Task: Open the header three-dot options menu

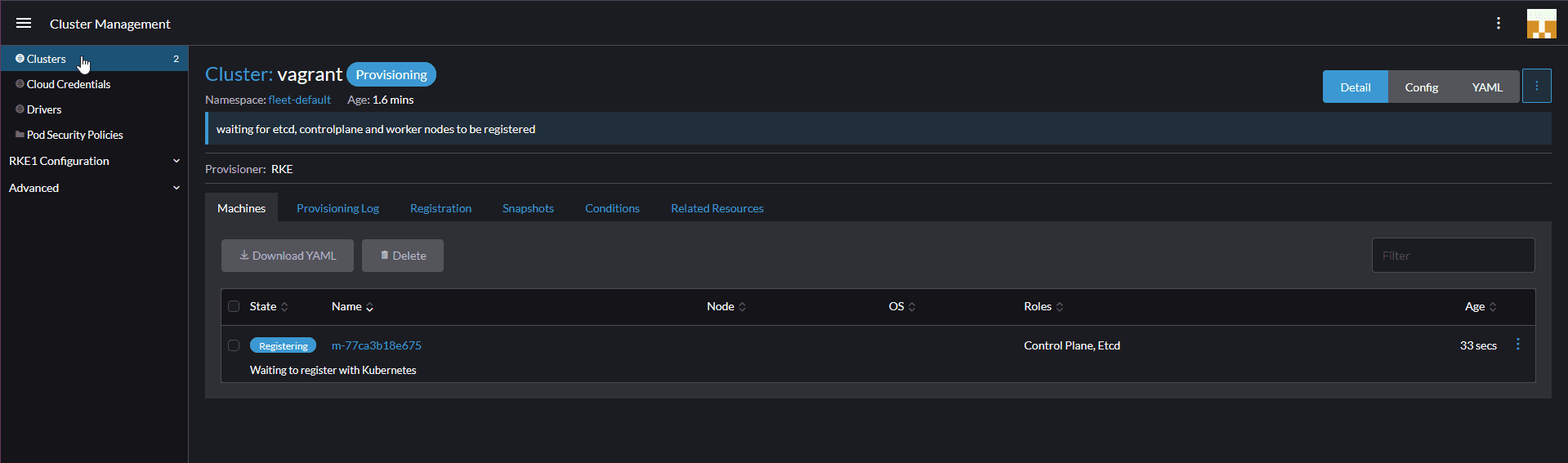Action: click(1498, 24)
